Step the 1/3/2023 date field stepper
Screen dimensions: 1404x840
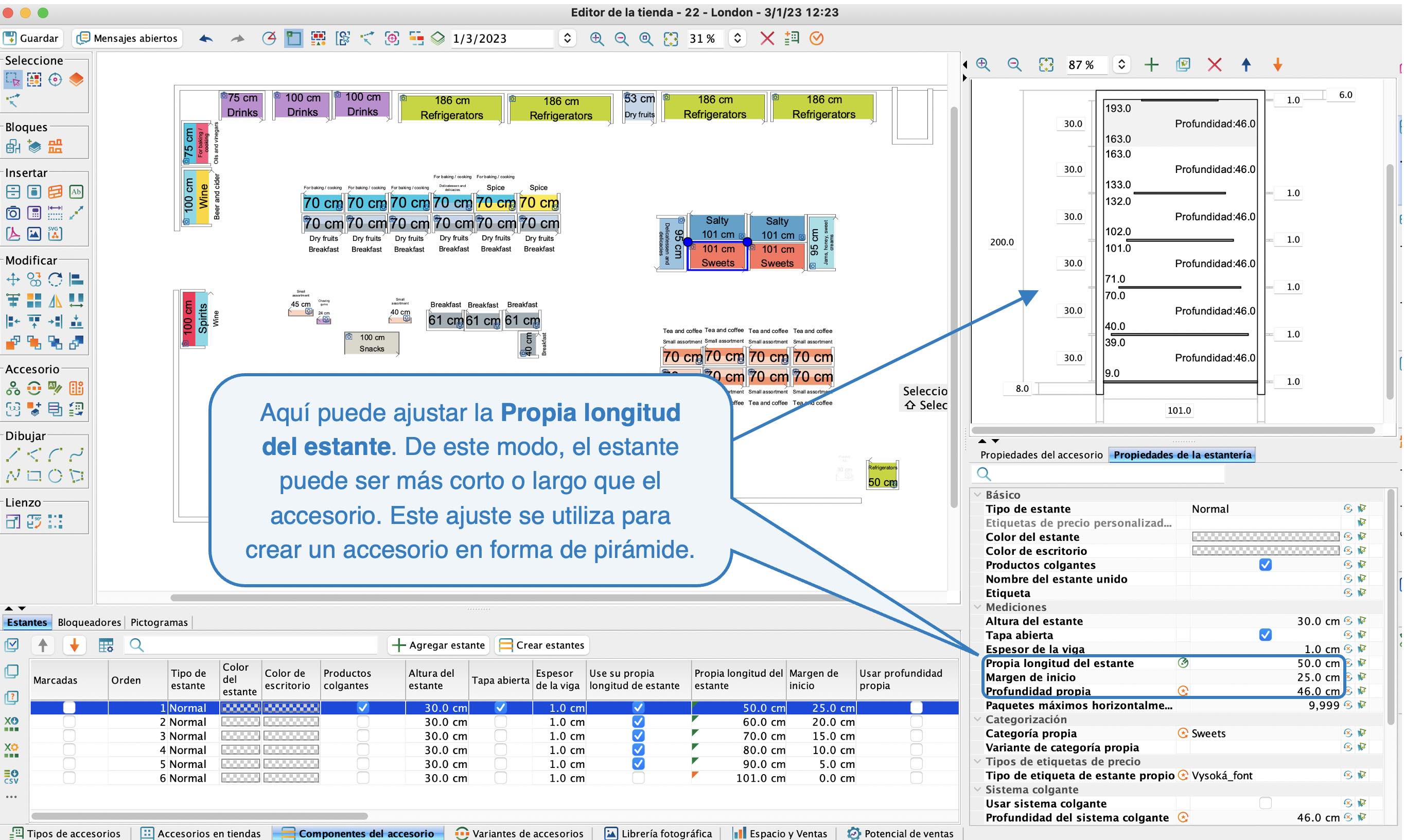click(x=567, y=39)
